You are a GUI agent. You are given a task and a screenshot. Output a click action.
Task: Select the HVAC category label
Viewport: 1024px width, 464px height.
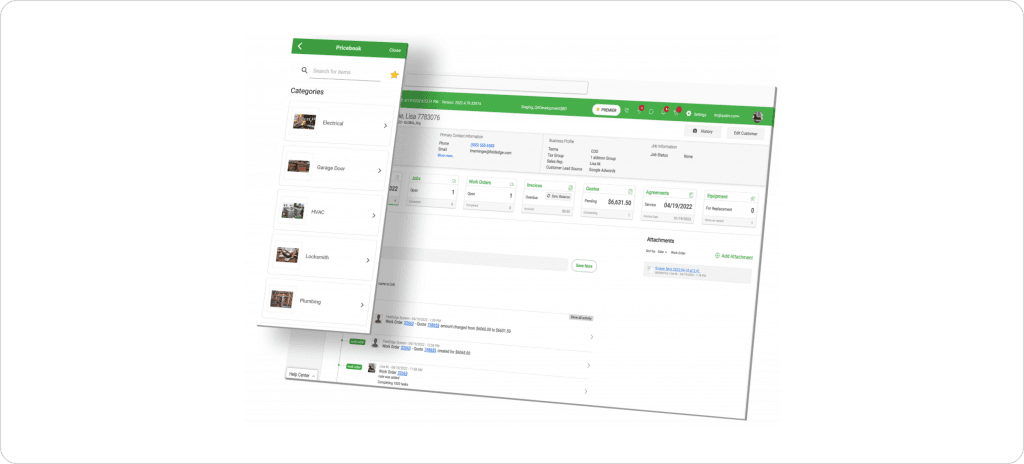[x=319, y=212]
